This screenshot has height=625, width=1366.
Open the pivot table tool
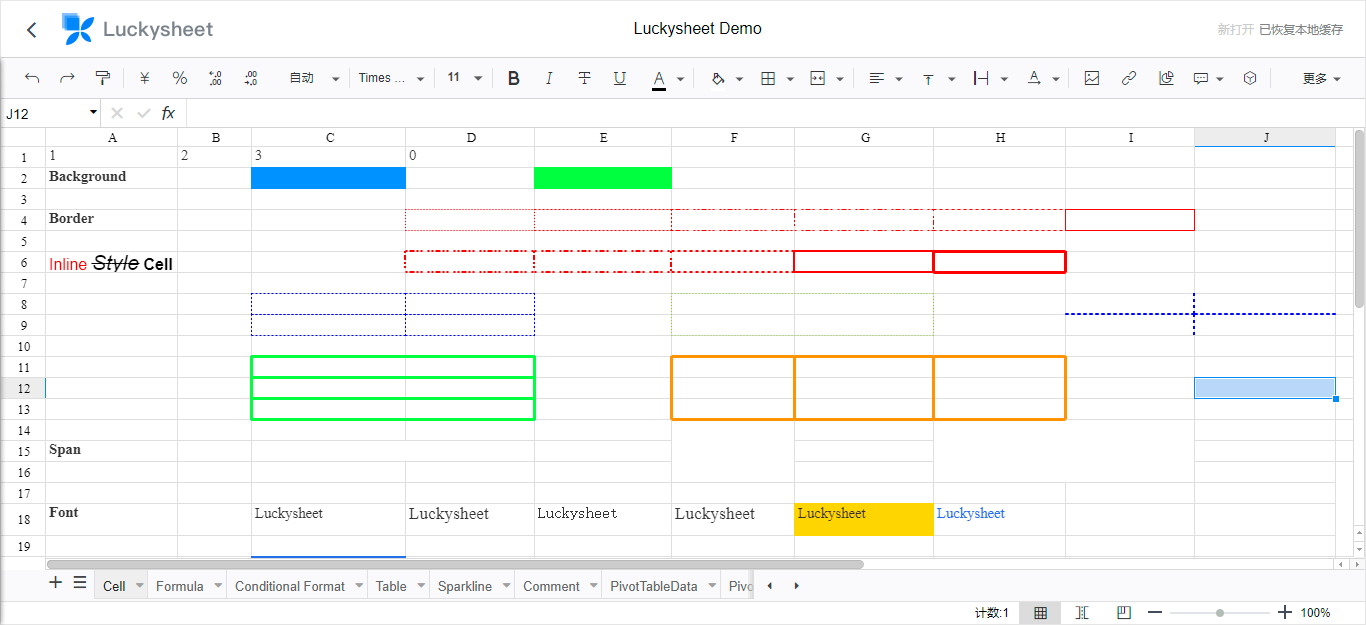1250,78
